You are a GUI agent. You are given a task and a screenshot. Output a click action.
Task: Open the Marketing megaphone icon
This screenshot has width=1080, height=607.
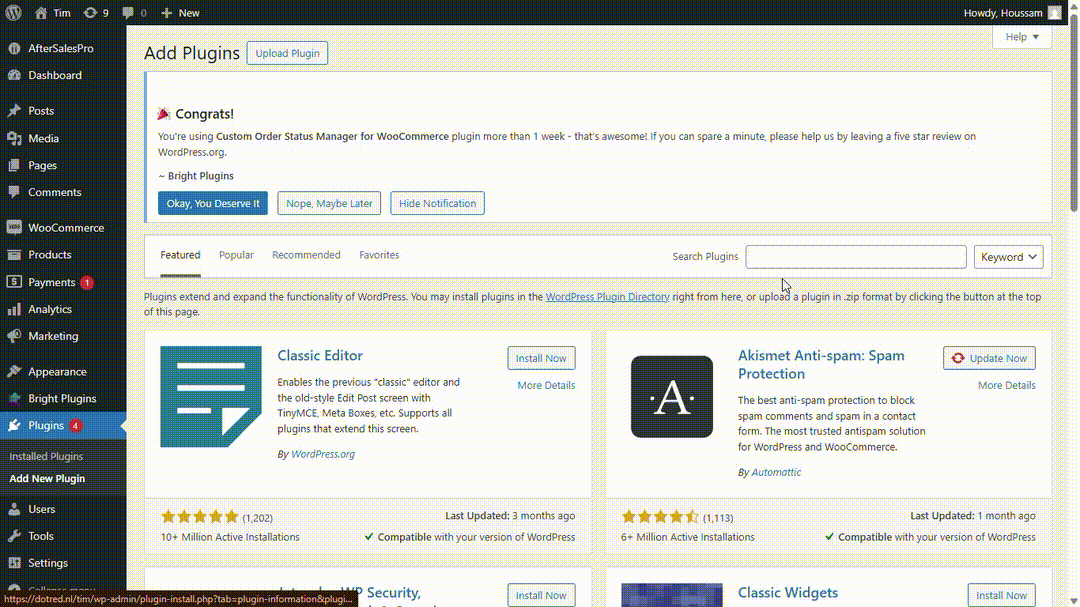pyautogui.click(x=14, y=336)
